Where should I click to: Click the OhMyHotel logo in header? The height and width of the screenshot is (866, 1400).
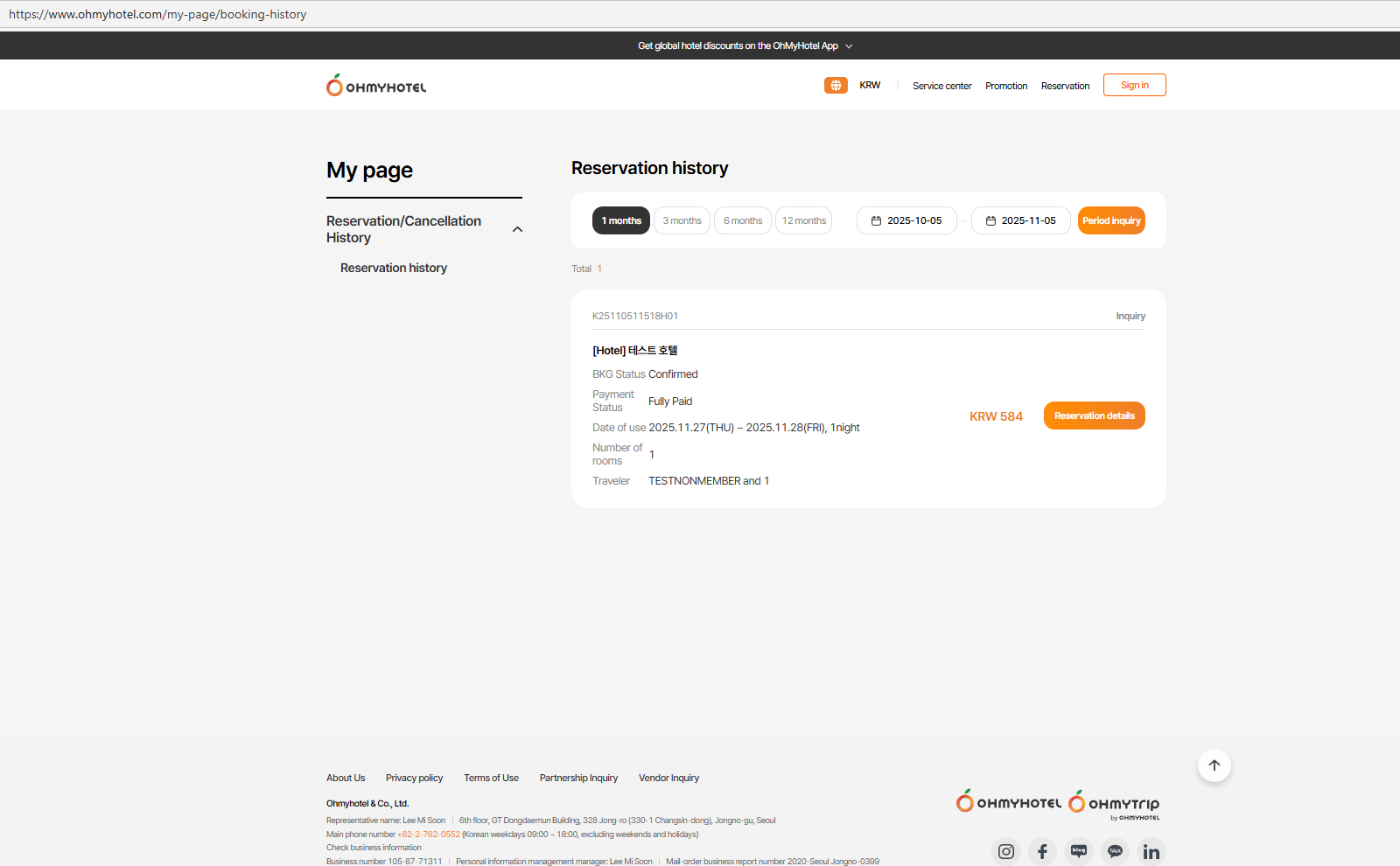(x=376, y=85)
